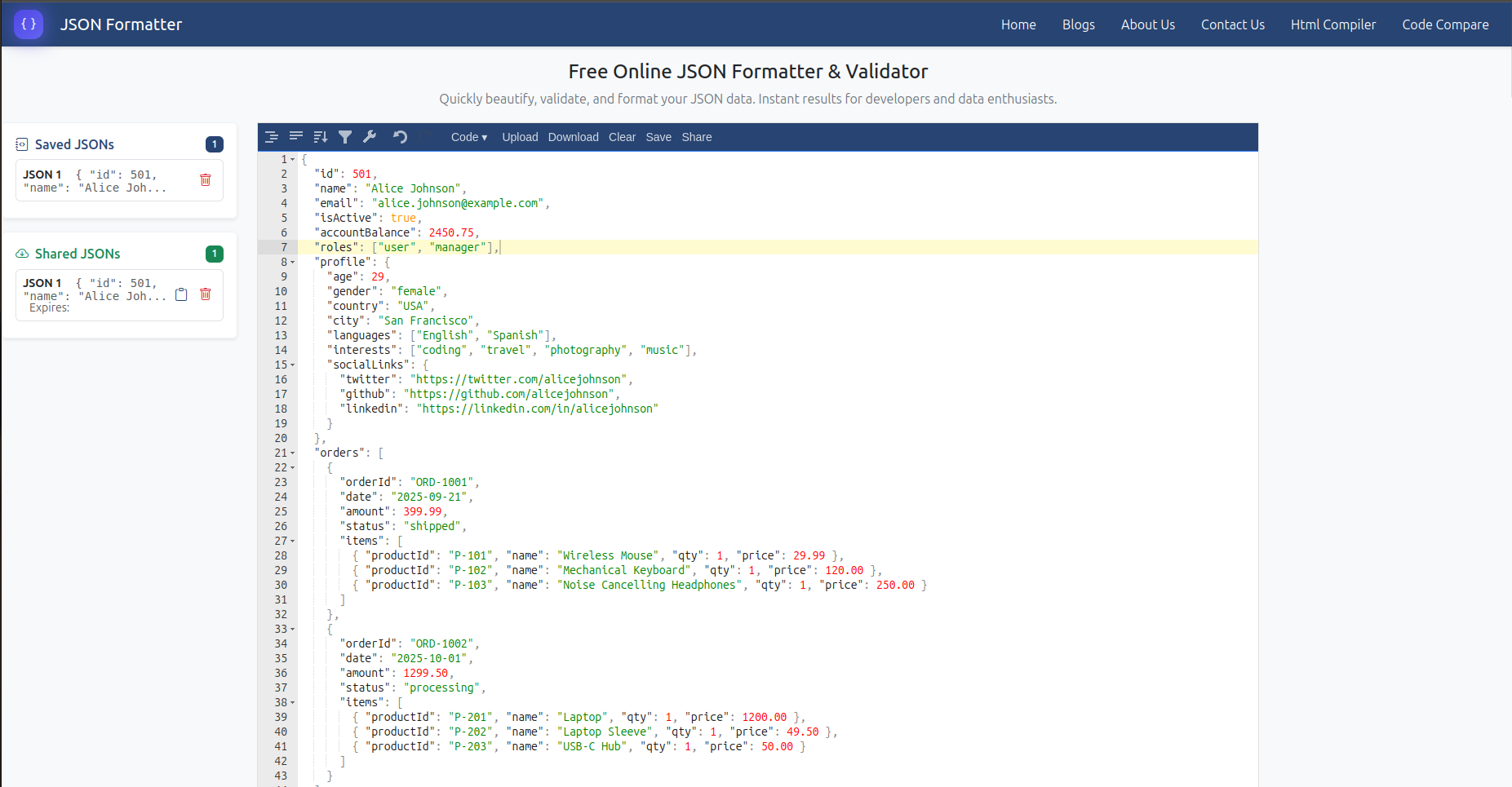Delete JSON 1 from Shared JSONs
1512x787 pixels.
click(206, 294)
